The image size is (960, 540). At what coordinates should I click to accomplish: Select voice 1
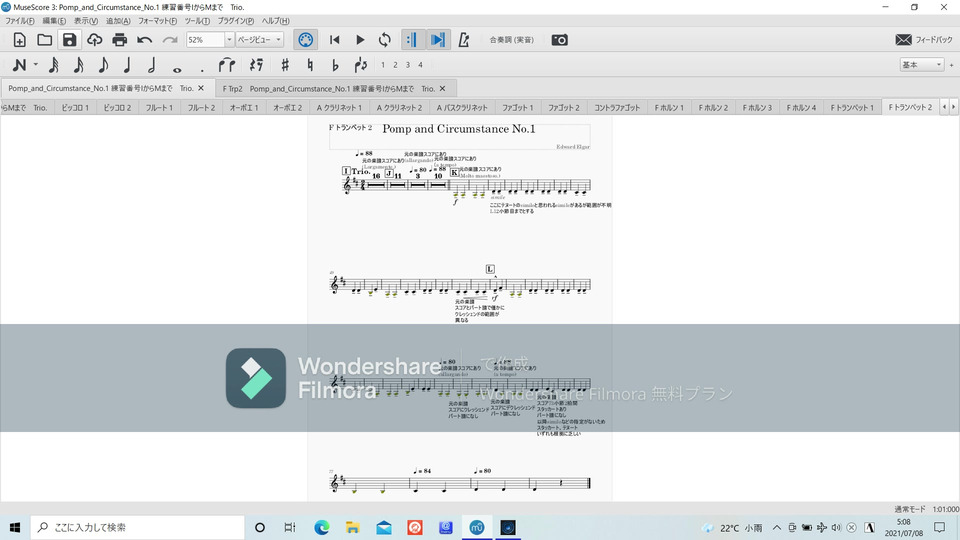click(x=383, y=65)
